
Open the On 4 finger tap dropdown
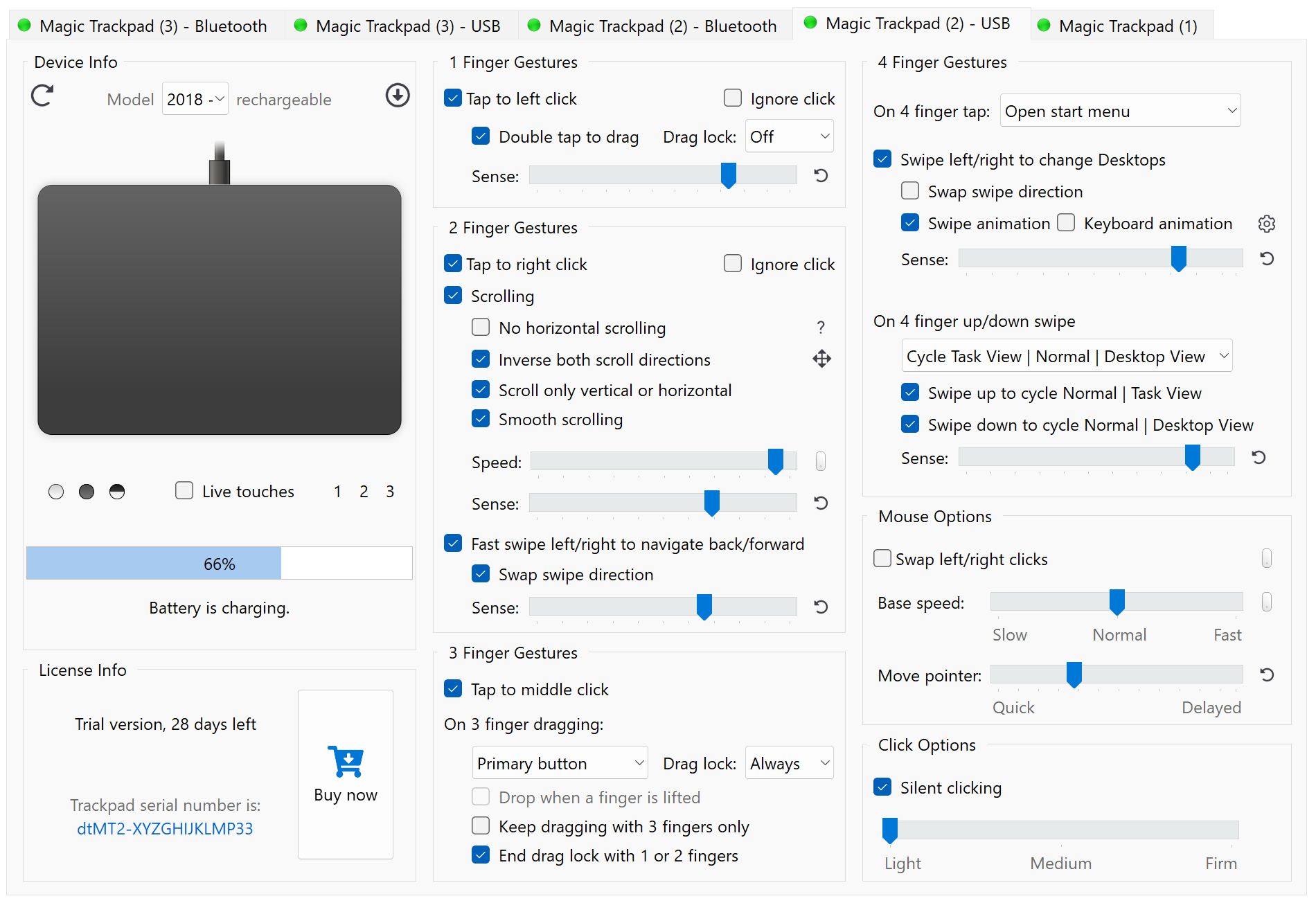tap(1119, 110)
